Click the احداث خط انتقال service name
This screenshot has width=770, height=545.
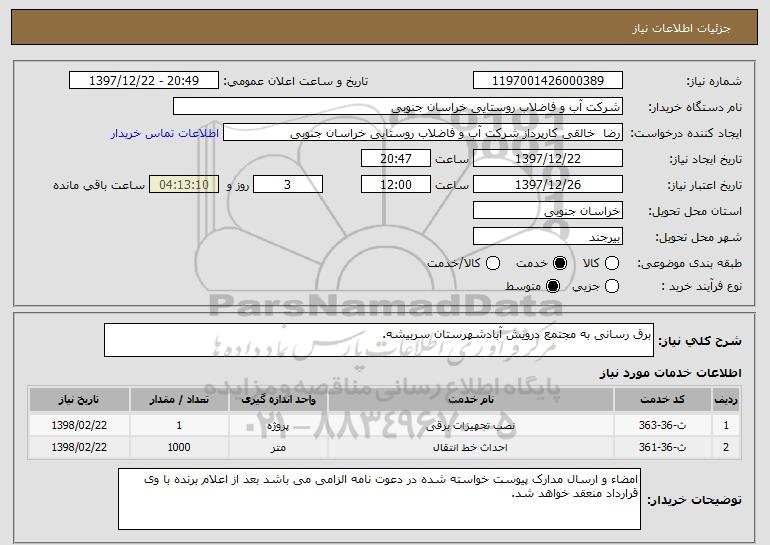470,448
